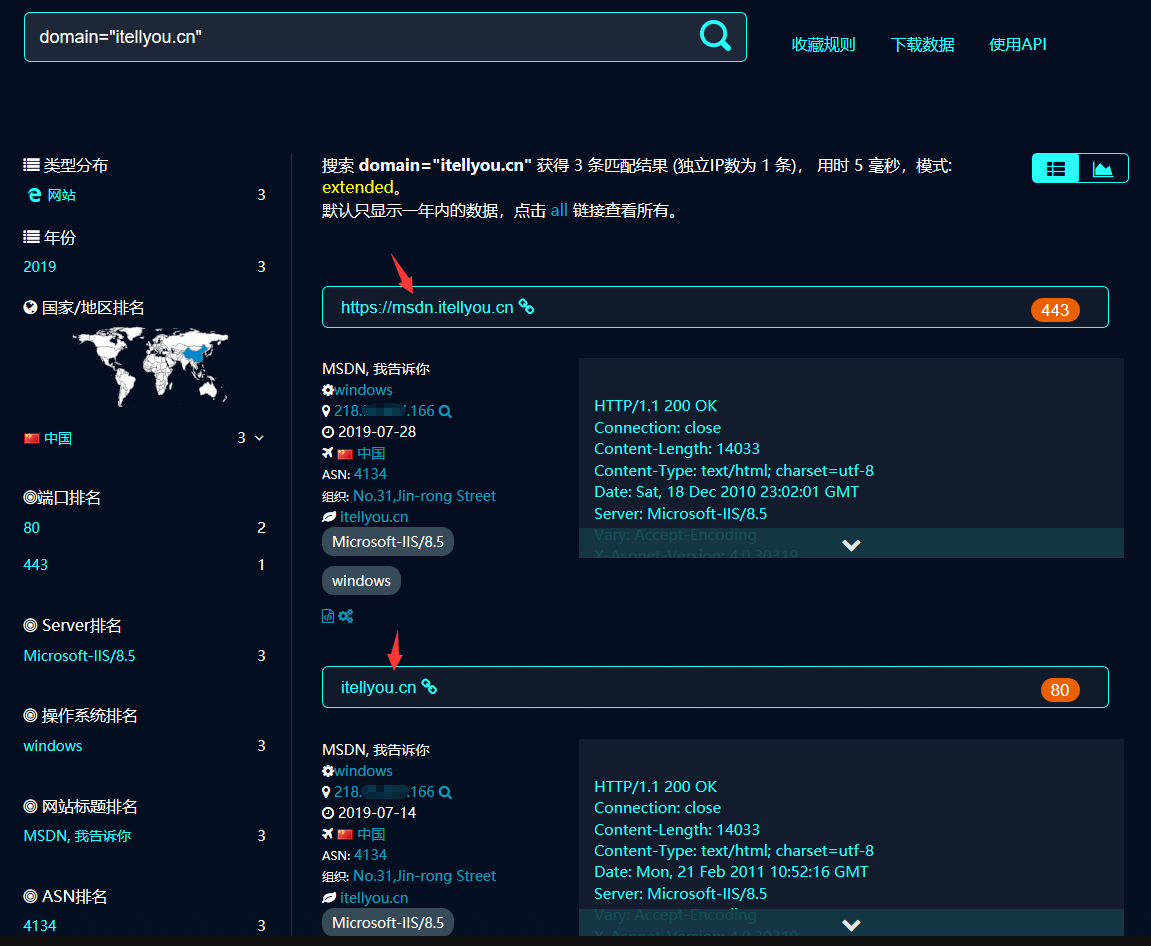Viewport: 1151px width, 946px height.
Task: Filter by port 443 in sidebar
Action: click(35, 564)
